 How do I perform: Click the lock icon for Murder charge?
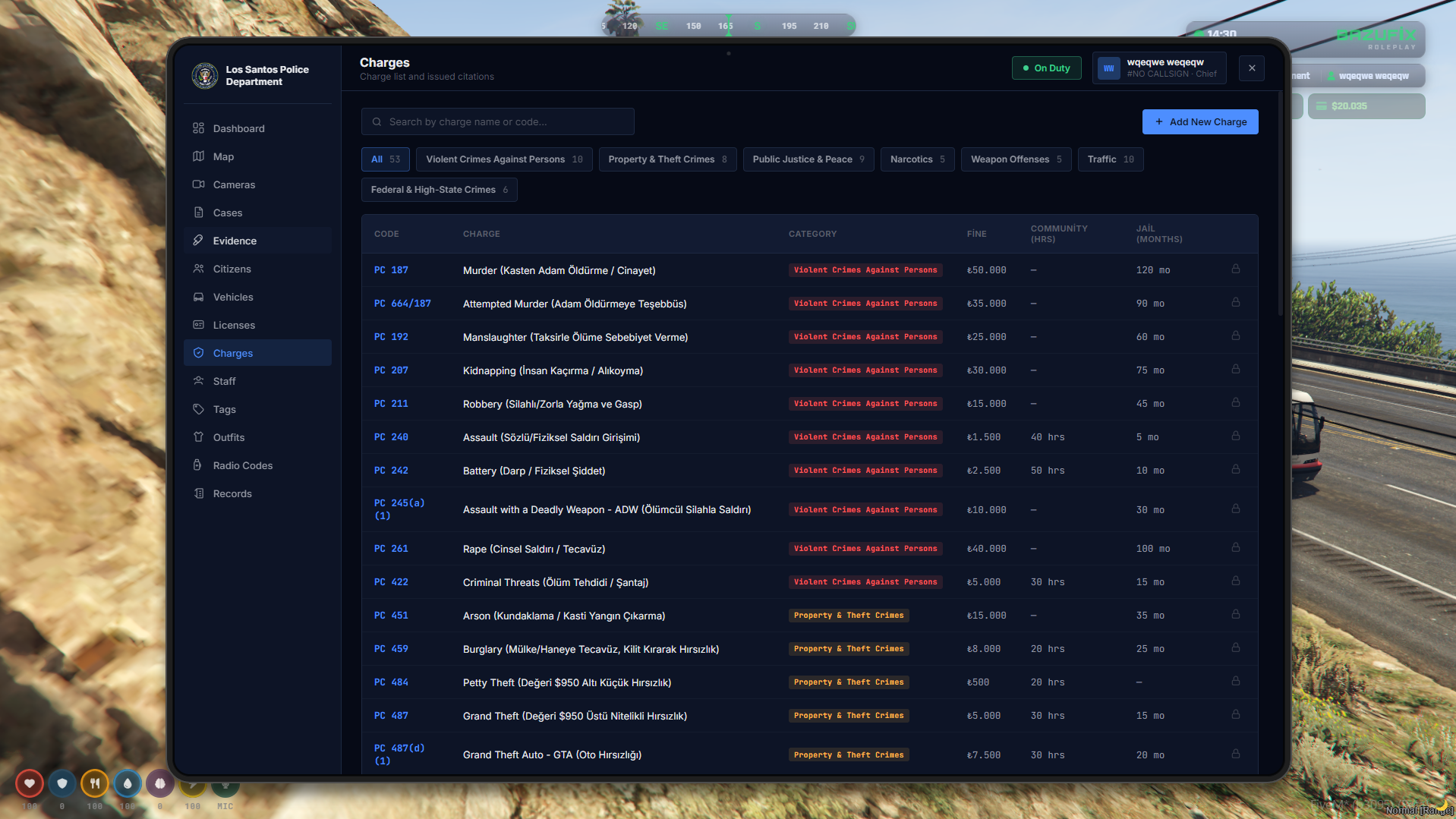[1235, 269]
